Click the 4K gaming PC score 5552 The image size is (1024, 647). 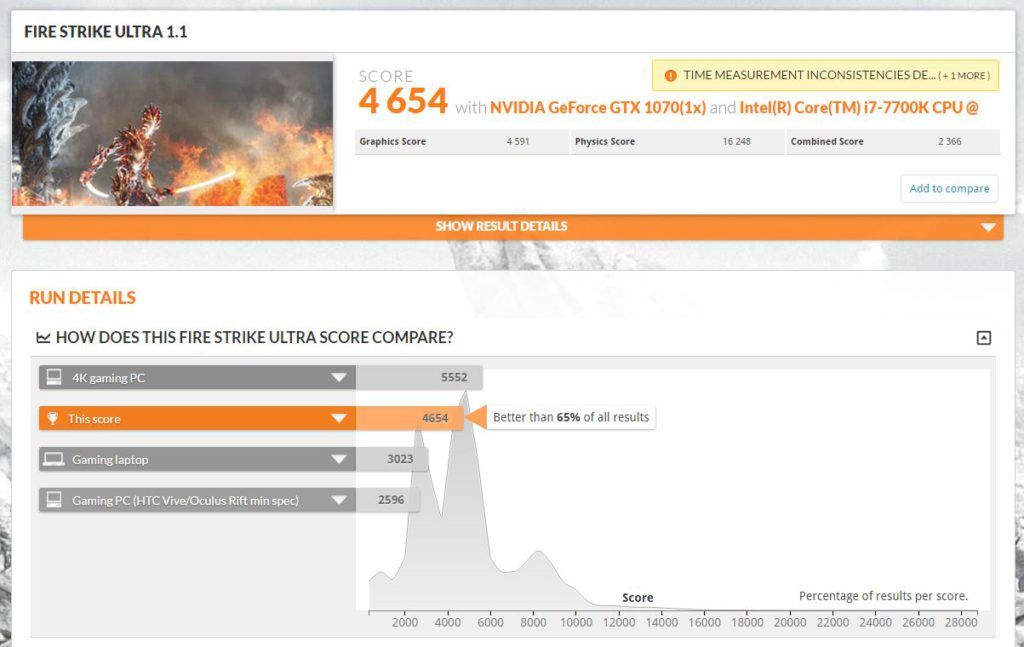454,377
